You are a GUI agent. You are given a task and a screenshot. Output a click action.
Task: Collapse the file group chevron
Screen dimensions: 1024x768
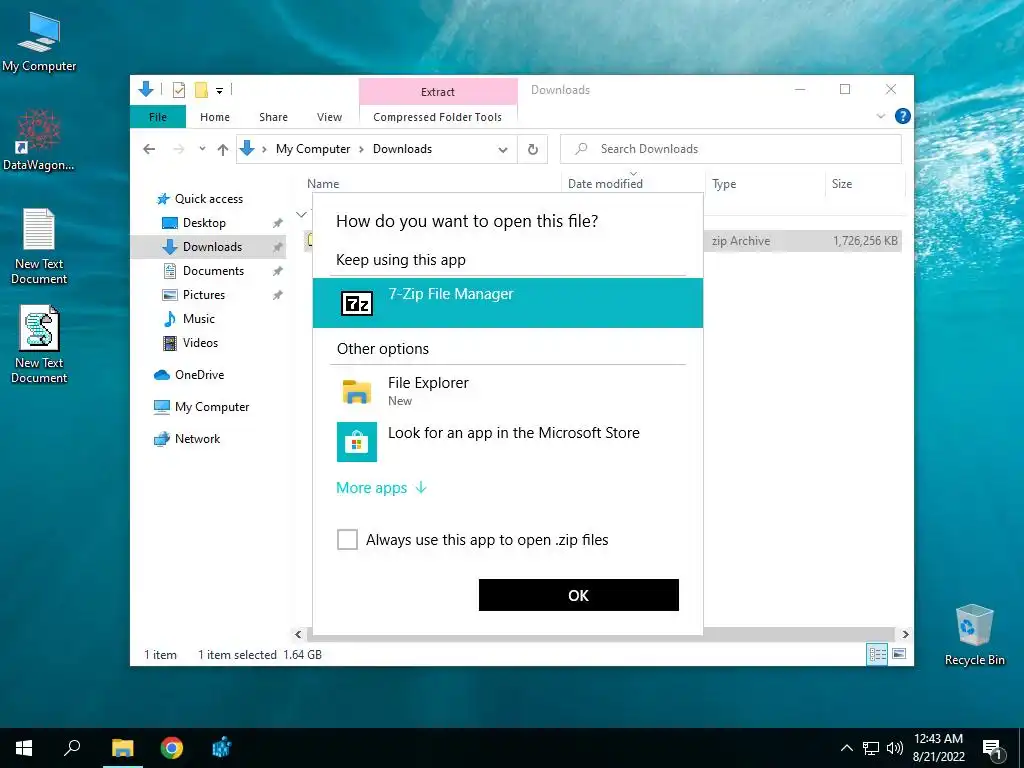pyautogui.click(x=301, y=214)
